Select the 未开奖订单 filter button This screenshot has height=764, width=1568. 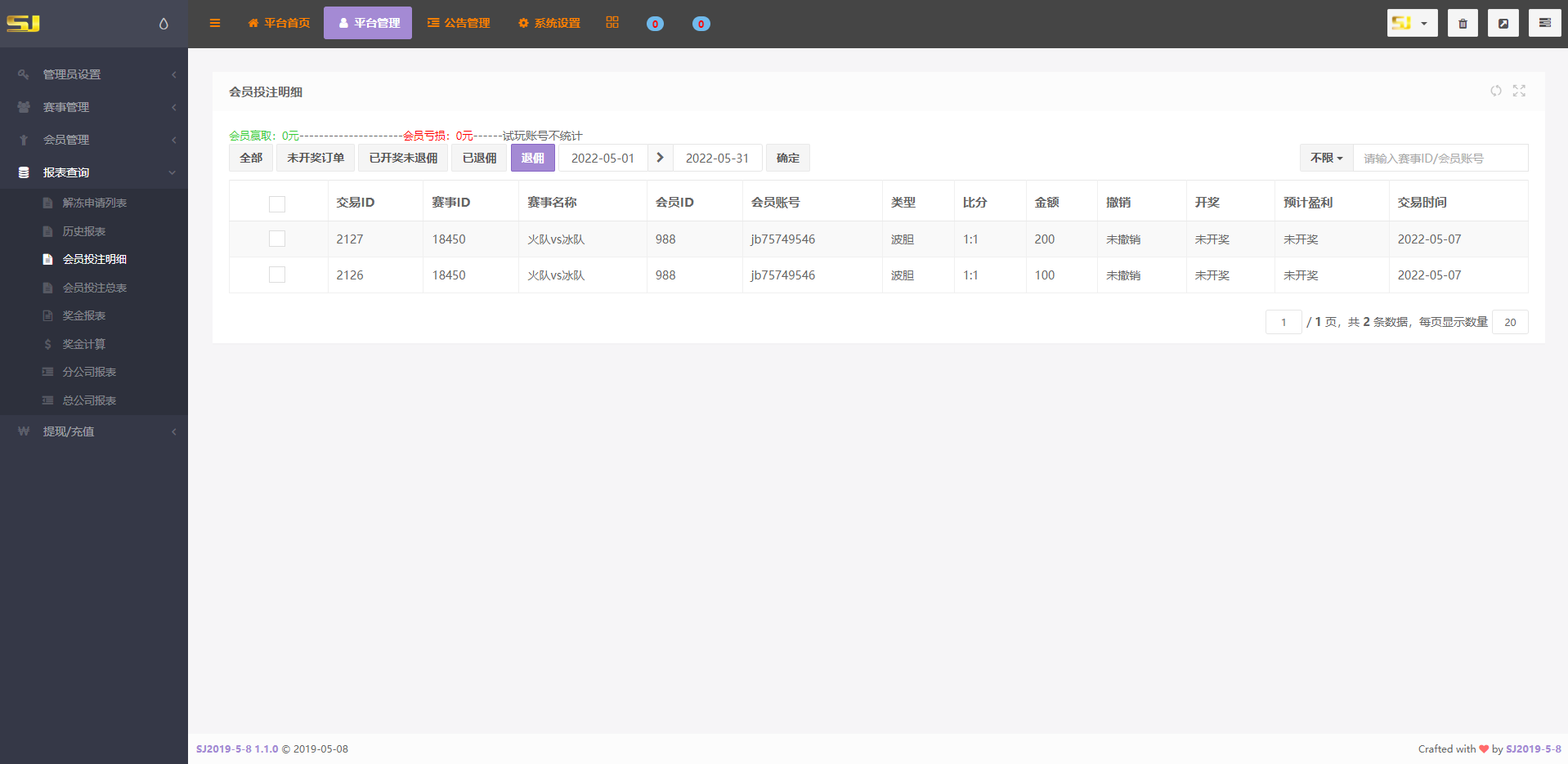[315, 158]
